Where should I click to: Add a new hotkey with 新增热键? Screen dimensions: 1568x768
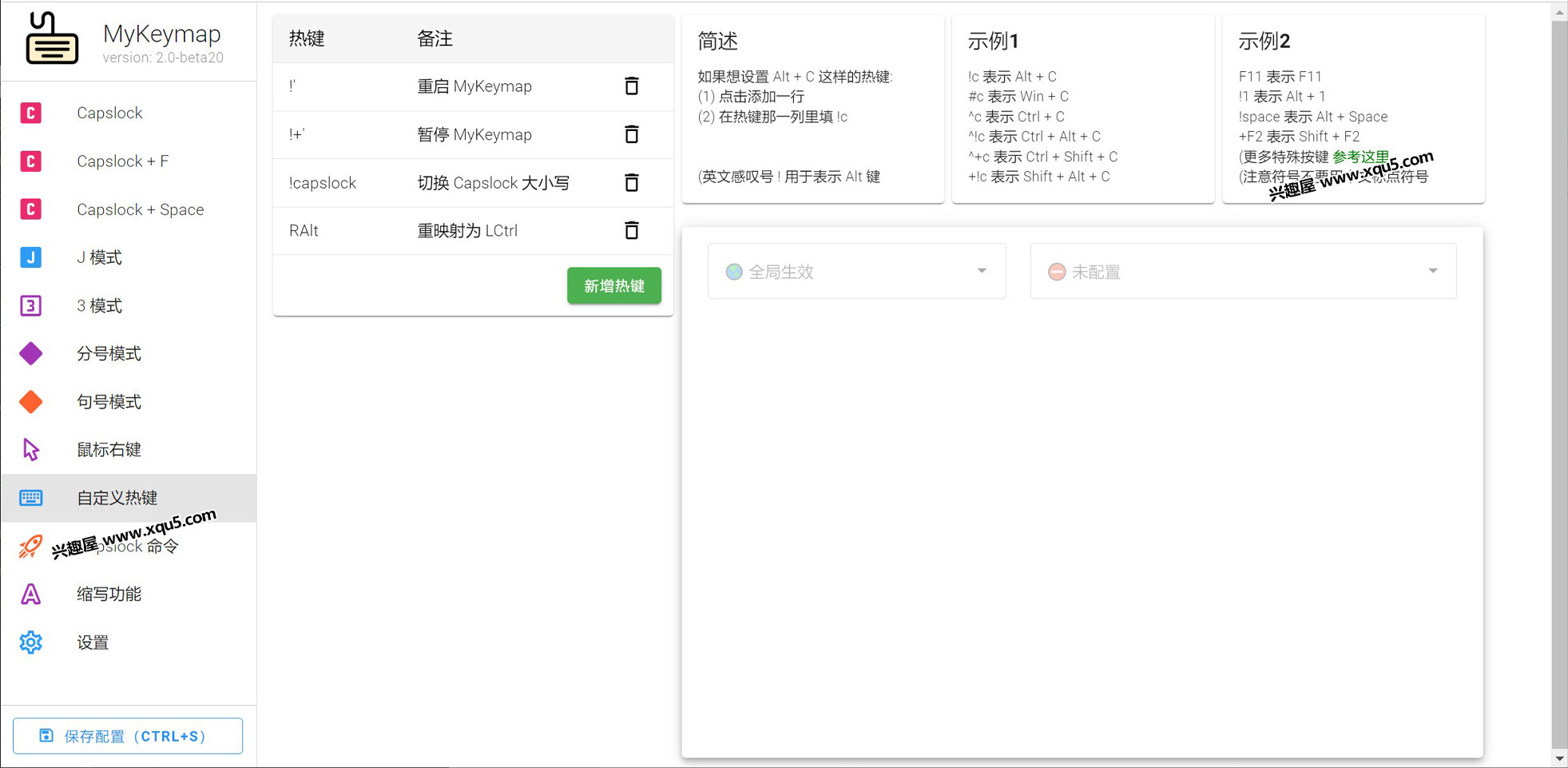pyautogui.click(x=614, y=285)
